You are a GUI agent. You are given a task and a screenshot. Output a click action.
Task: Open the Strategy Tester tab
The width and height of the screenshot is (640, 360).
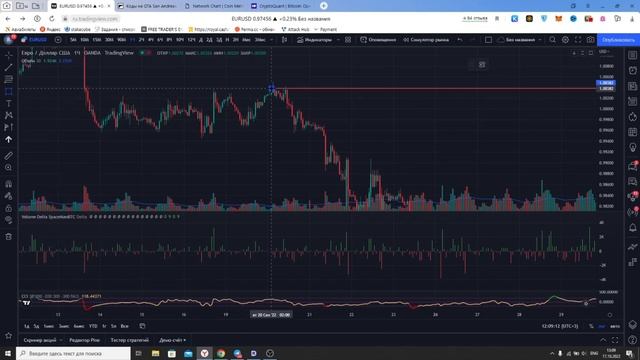pyautogui.click(x=129, y=340)
